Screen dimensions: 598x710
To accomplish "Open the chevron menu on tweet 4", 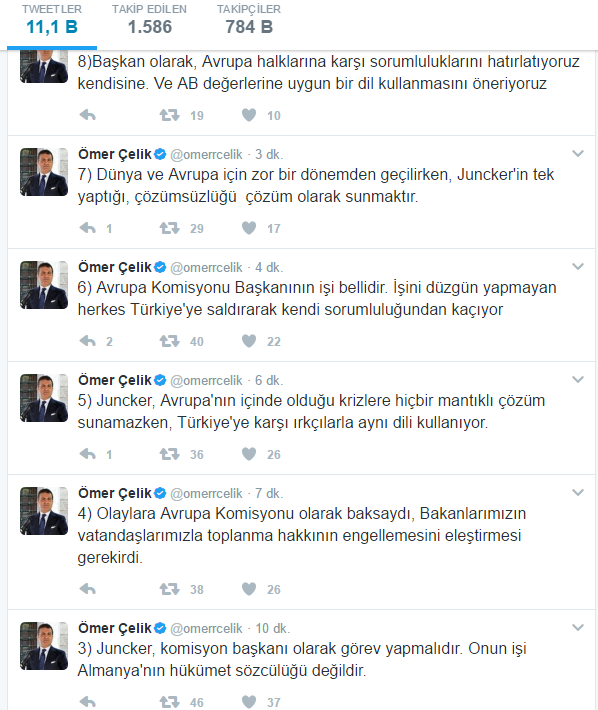I will [578, 492].
